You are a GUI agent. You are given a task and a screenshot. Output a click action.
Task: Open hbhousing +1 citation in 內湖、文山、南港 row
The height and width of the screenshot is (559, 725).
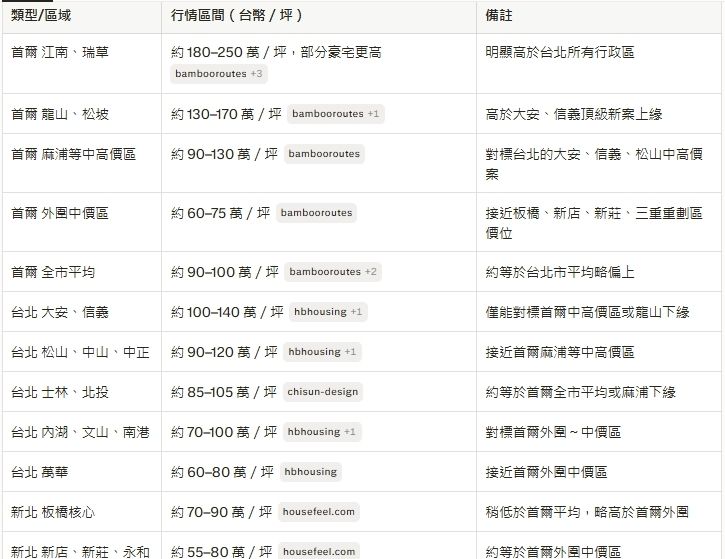click(x=322, y=432)
